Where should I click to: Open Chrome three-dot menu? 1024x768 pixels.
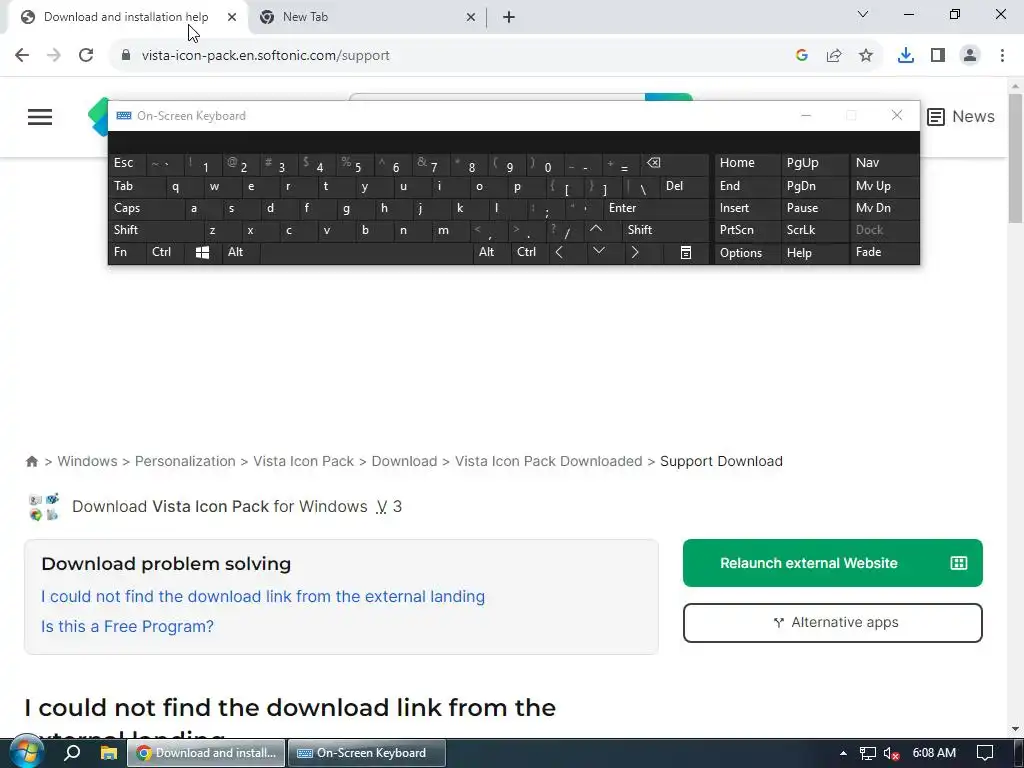click(x=1002, y=56)
